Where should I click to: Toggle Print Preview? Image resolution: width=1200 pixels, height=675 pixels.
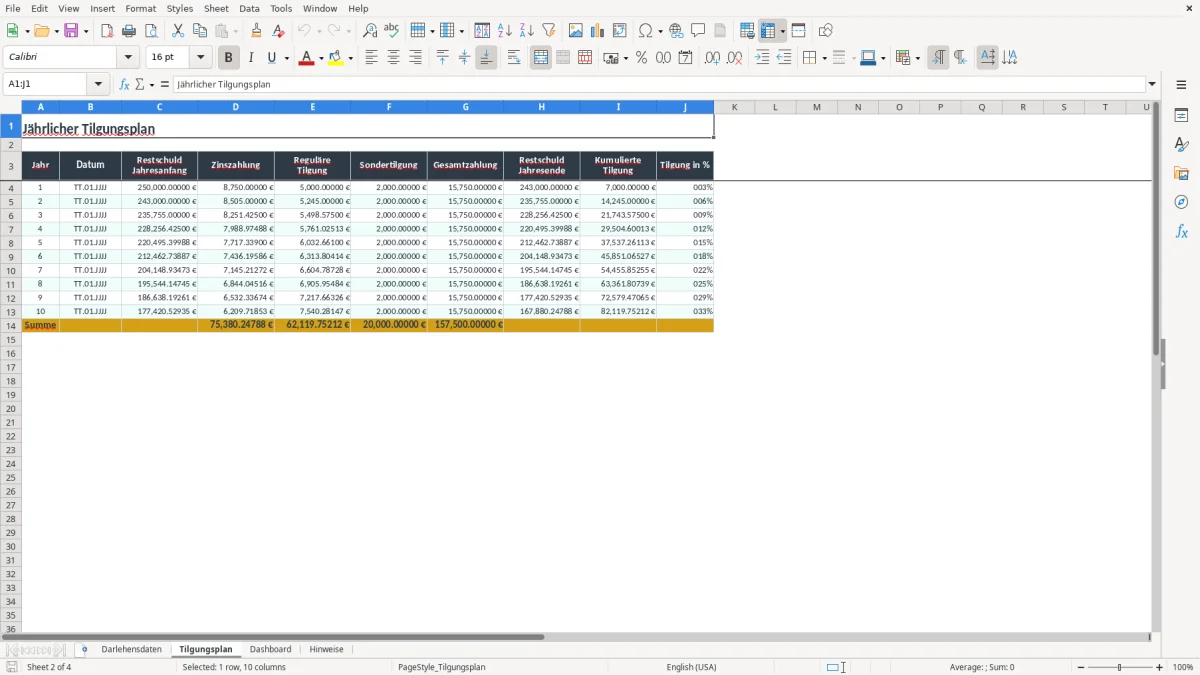[x=151, y=31]
